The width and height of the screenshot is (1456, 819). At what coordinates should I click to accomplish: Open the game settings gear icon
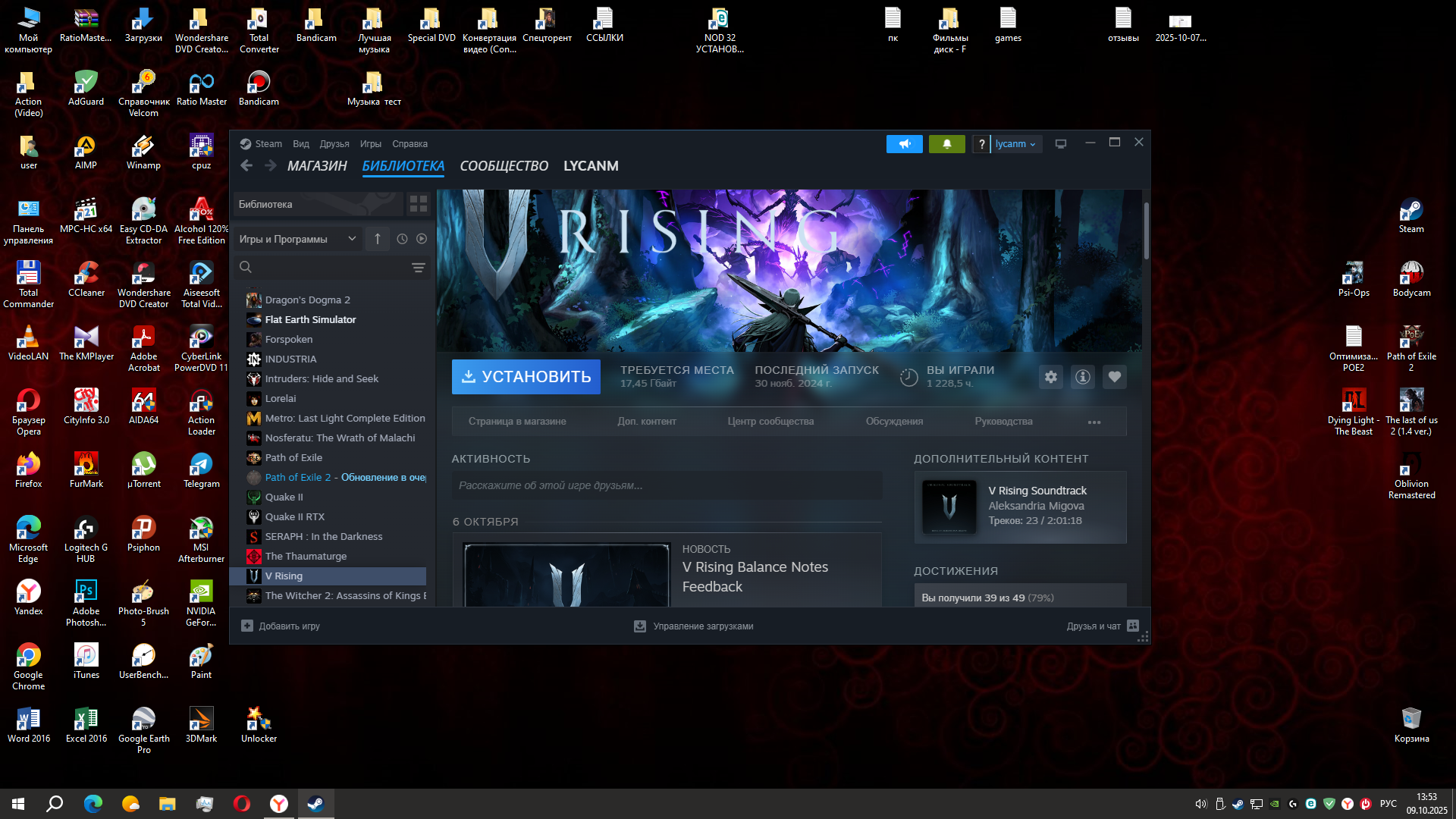pos(1050,377)
